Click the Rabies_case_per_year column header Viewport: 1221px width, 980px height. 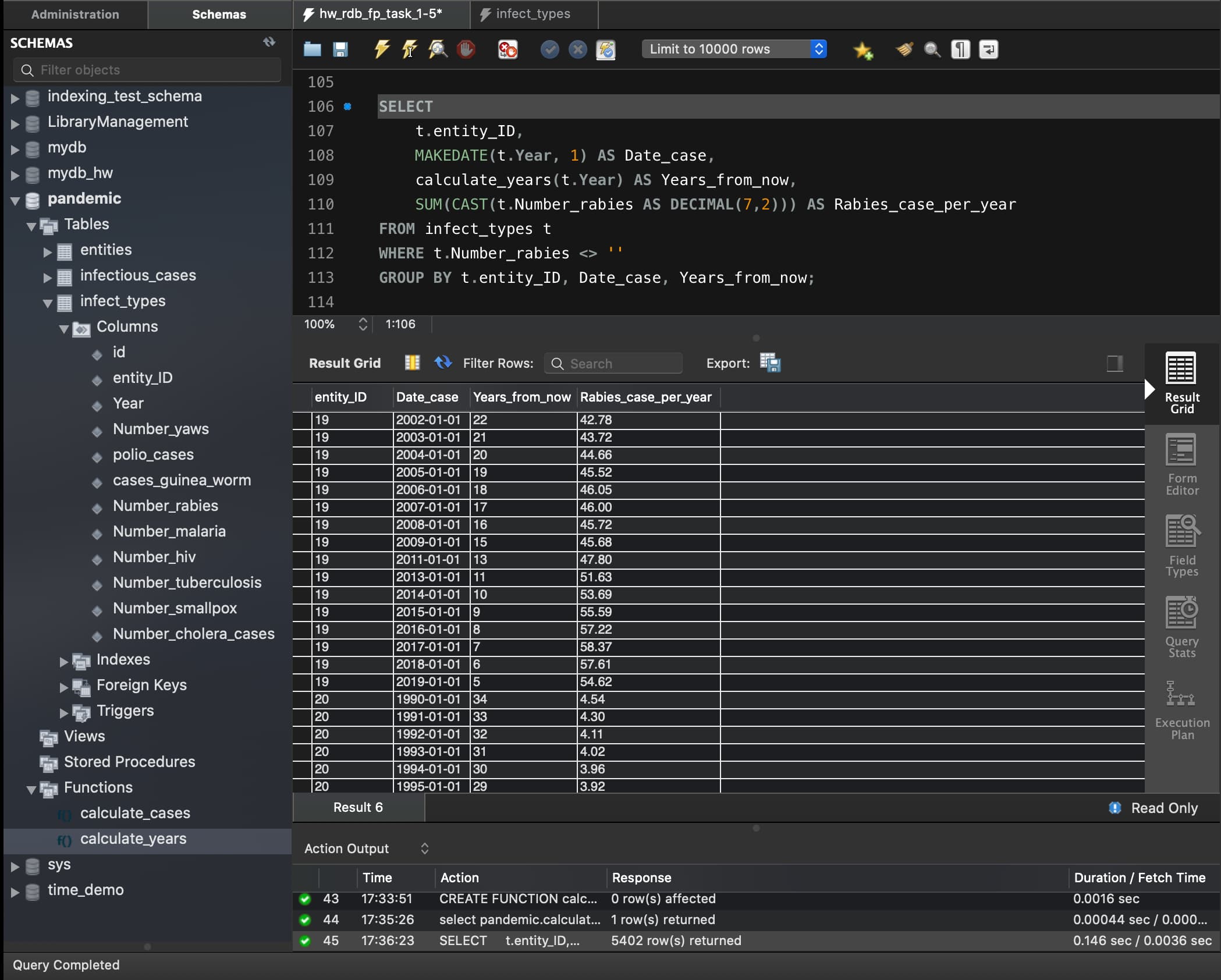tap(645, 397)
